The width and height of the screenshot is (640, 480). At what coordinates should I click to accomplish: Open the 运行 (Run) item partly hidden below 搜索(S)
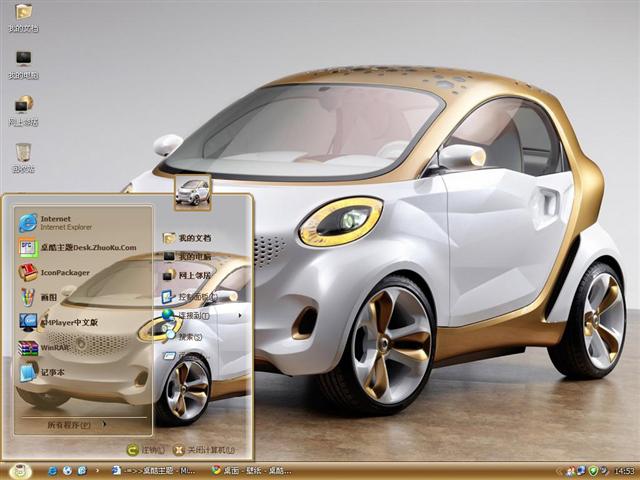coord(186,356)
